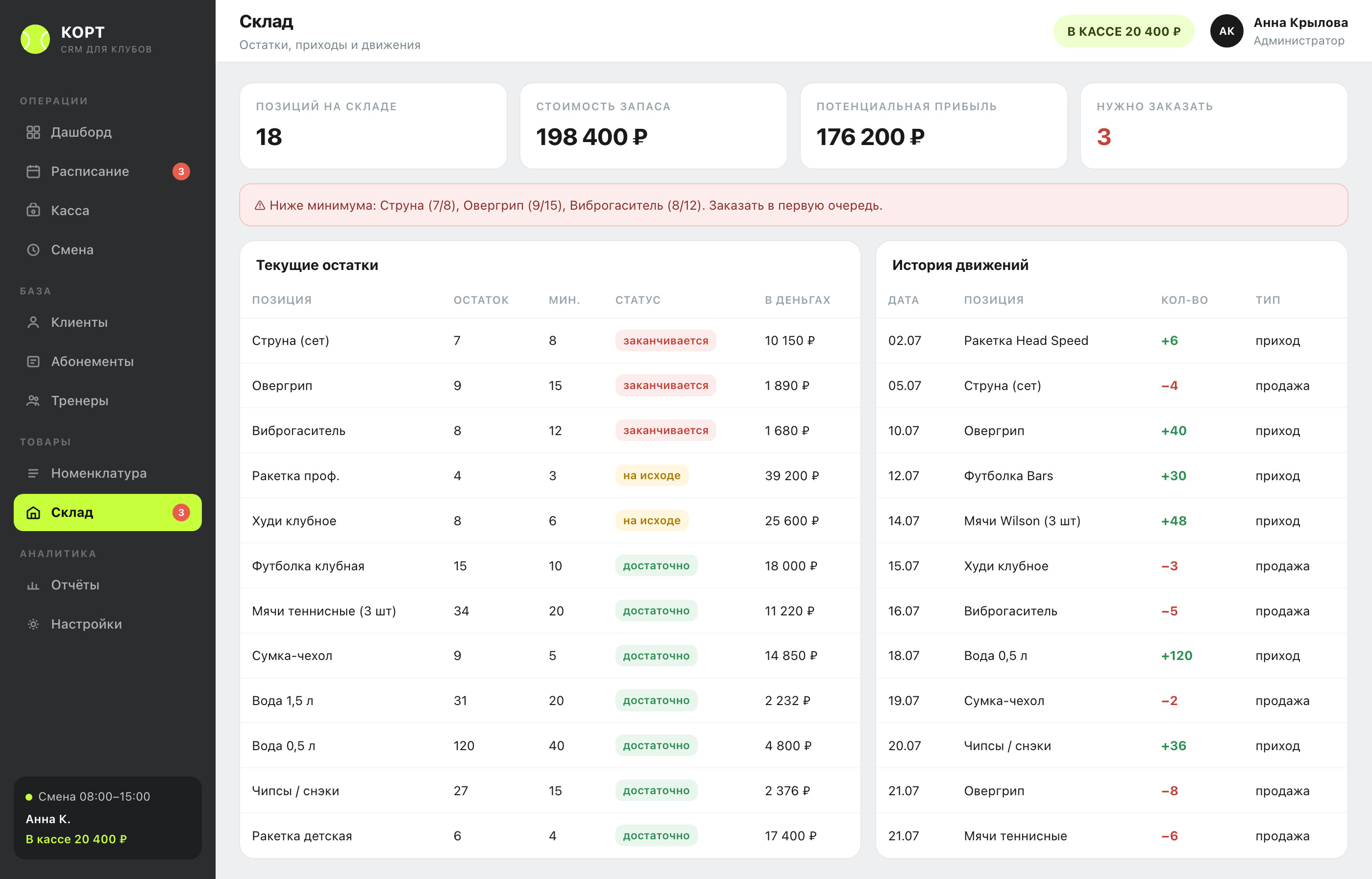Click the Смена 08:00–15:00 shift card
Screen dimensions: 1372x879
pyautogui.click(x=107, y=817)
